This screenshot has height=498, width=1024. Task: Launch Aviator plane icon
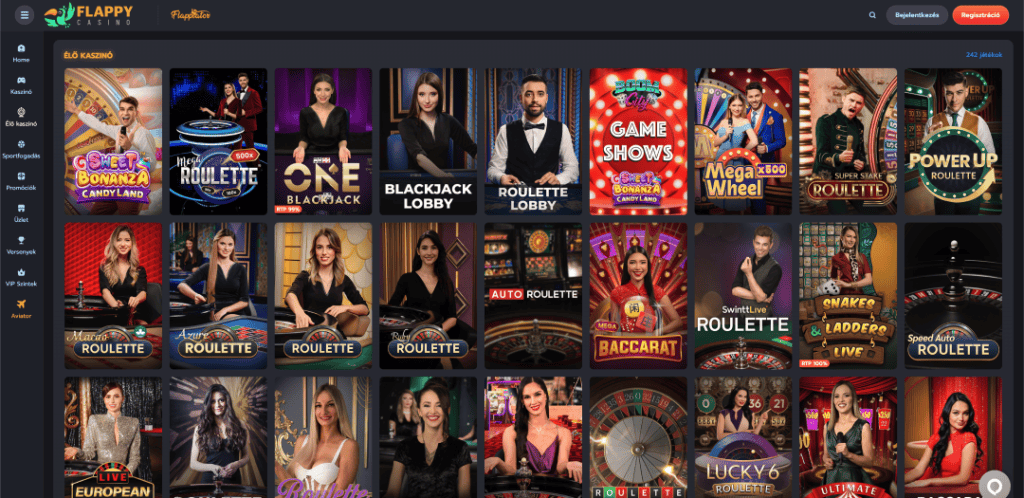tap(22, 303)
